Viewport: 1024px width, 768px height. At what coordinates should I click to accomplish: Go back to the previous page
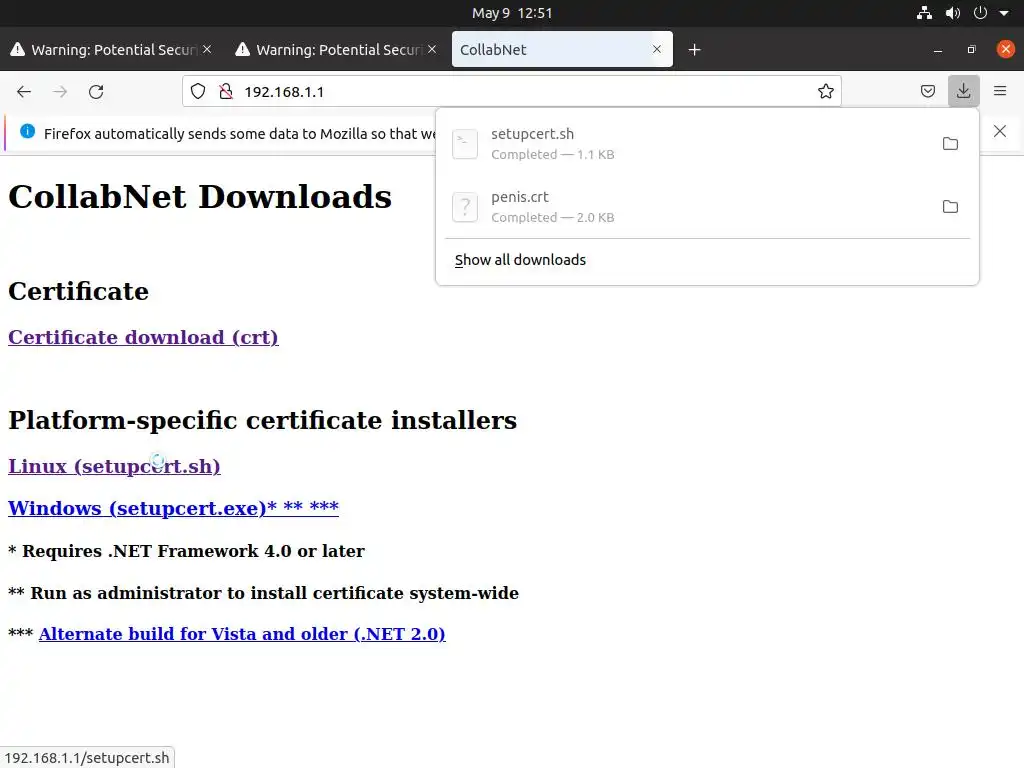[x=24, y=91]
